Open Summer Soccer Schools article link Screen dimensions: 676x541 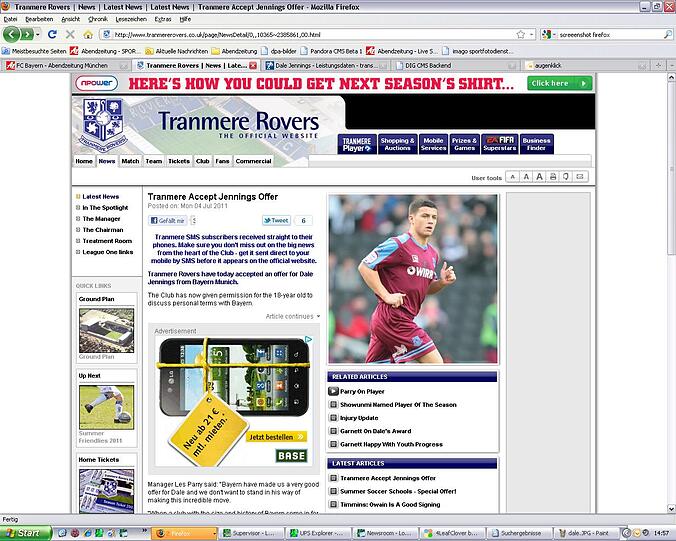(x=398, y=491)
